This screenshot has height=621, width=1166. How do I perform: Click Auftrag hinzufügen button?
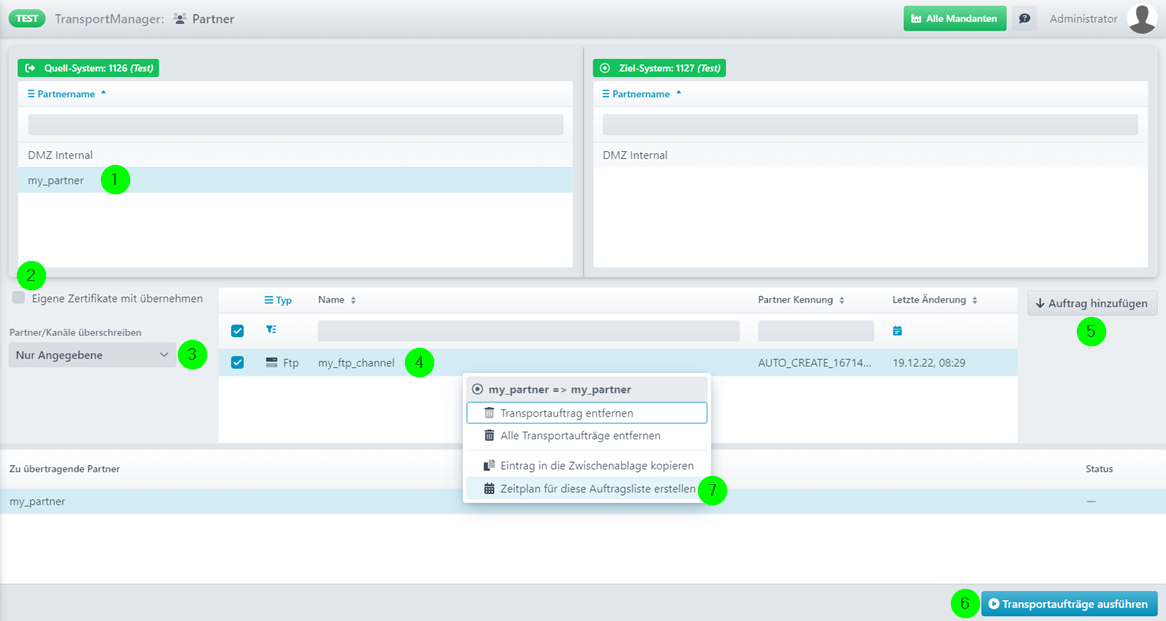coord(1092,303)
